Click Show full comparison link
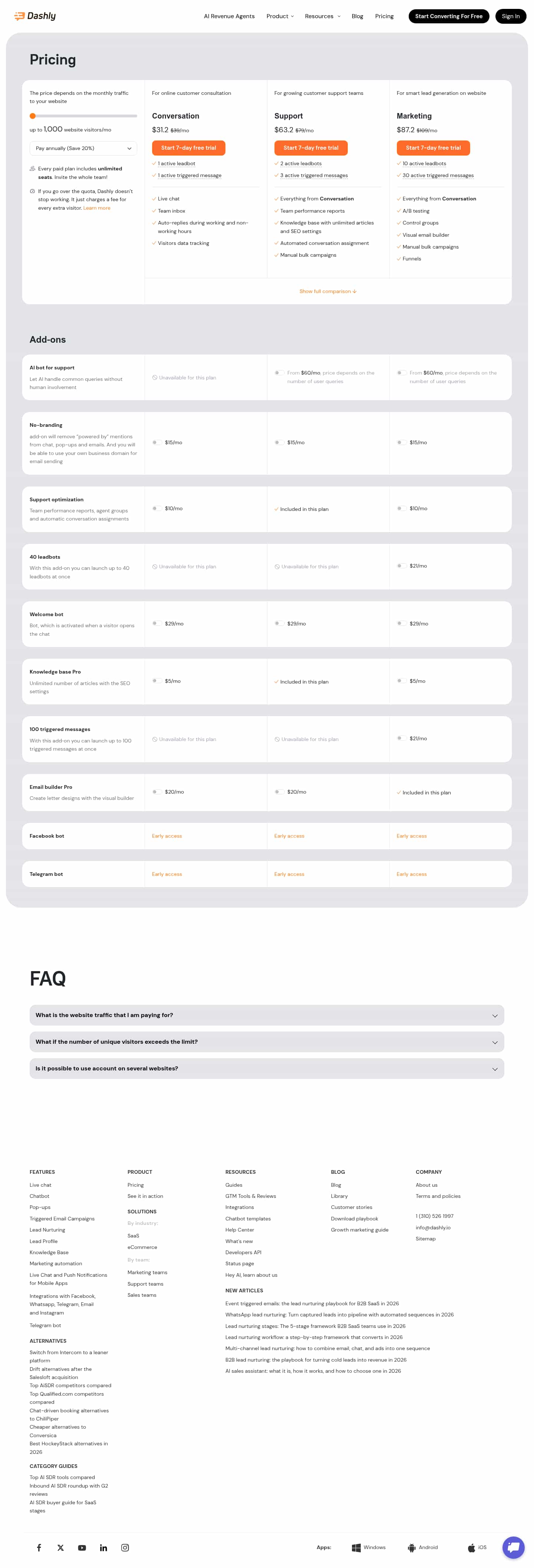The image size is (534, 1568). [328, 292]
